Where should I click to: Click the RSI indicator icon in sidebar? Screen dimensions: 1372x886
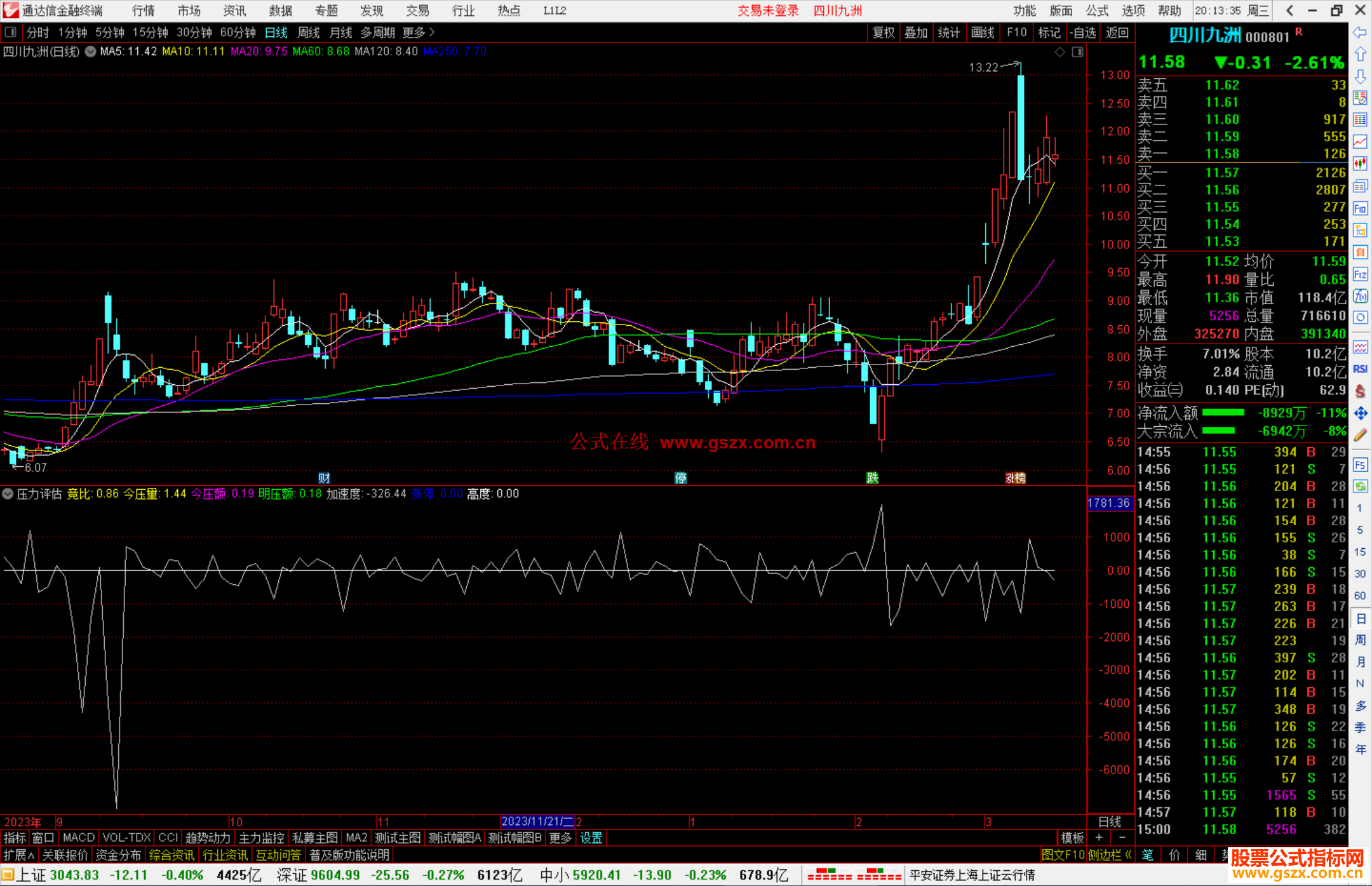point(1360,368)
